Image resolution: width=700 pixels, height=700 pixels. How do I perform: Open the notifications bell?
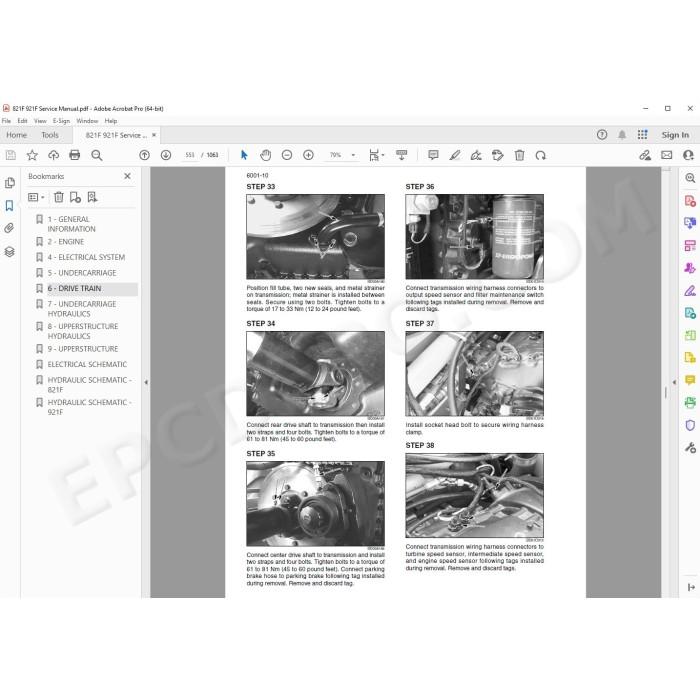(622, 135)
